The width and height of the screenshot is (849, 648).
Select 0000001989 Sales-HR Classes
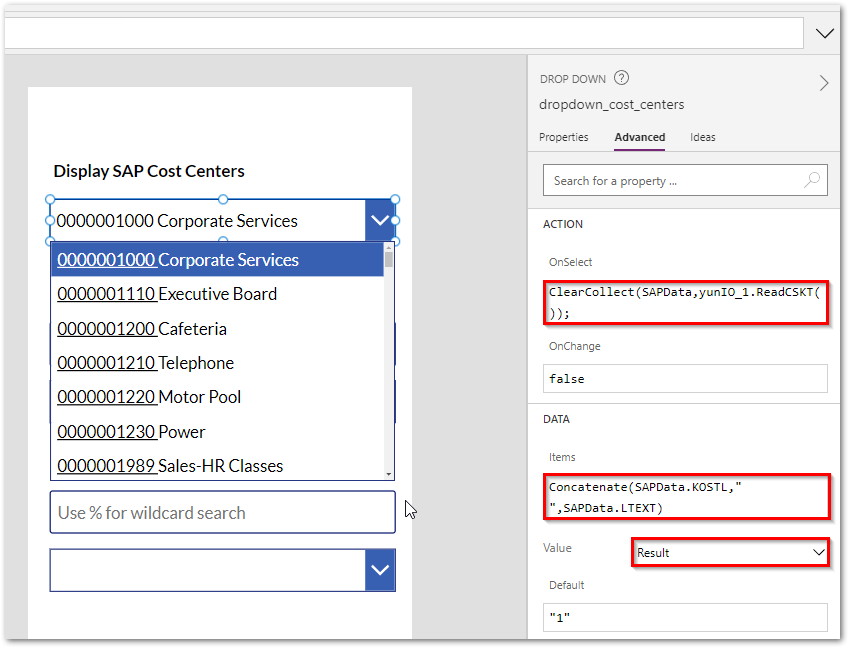click(217, 466)
